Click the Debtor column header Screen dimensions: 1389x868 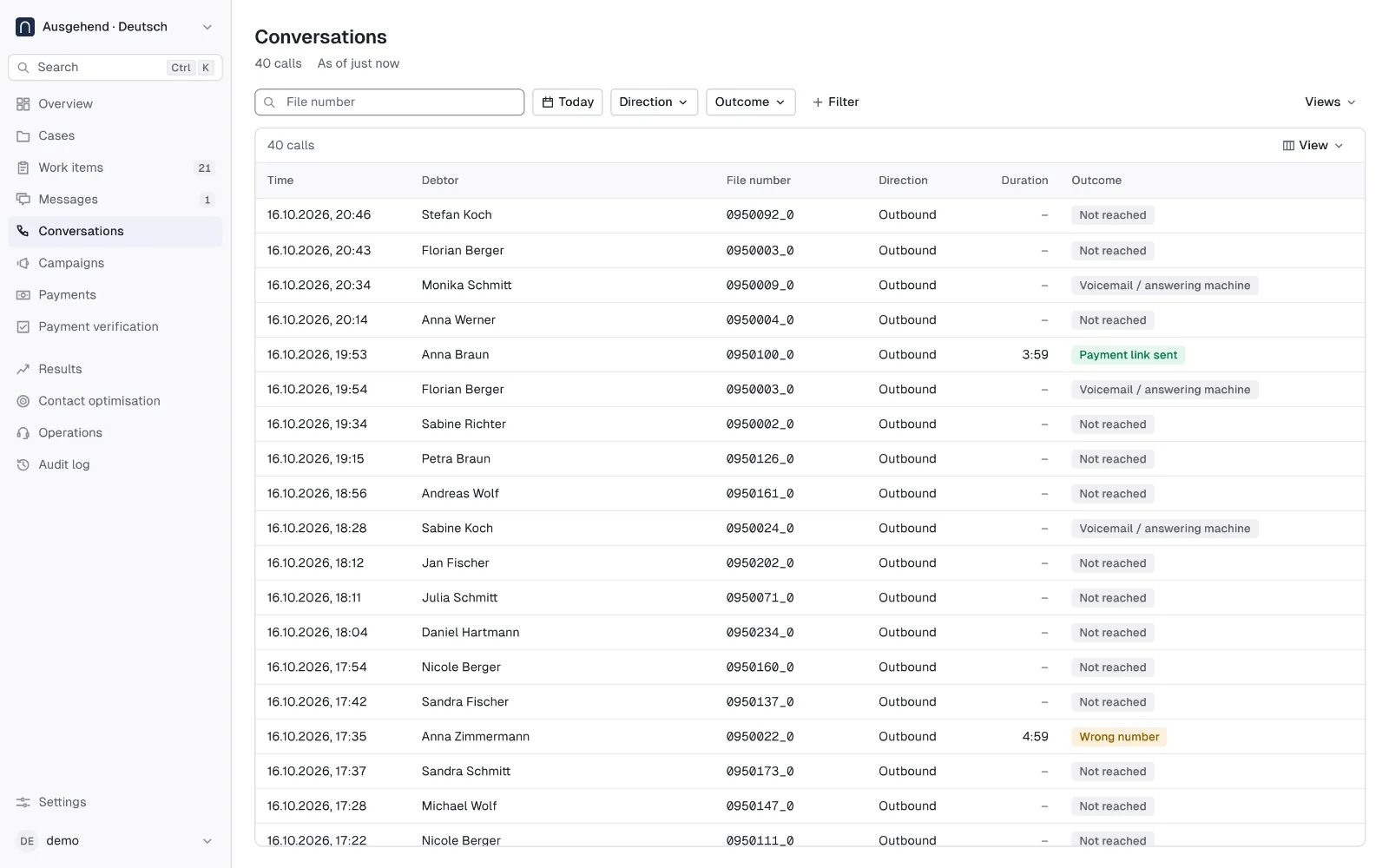tap(440, 181)
